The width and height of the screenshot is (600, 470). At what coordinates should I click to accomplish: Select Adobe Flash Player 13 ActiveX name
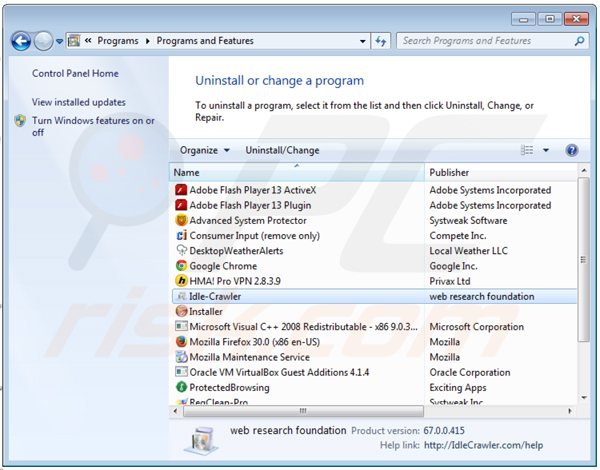coord(253,190)
